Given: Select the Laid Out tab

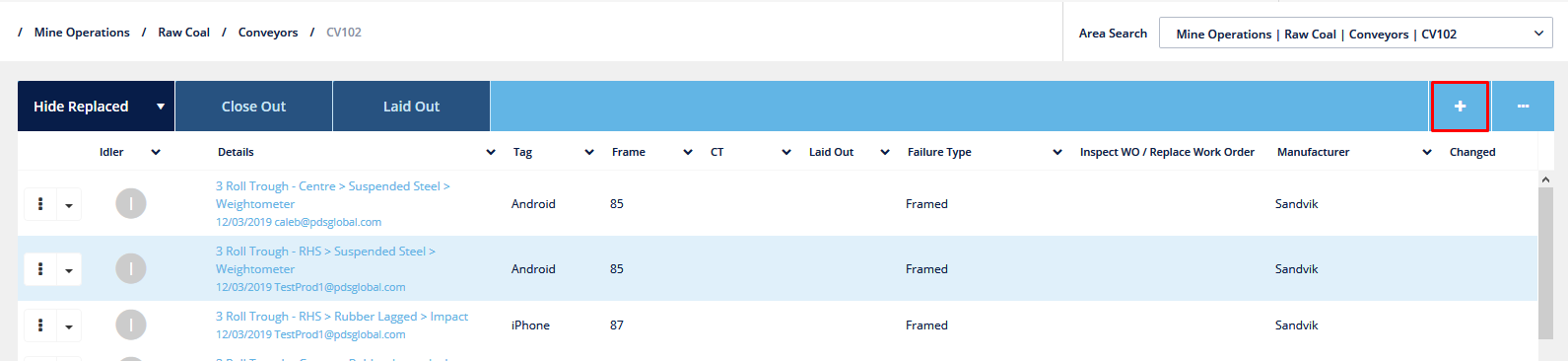Looking at the screenshot, I should click(x=411, y=107).
